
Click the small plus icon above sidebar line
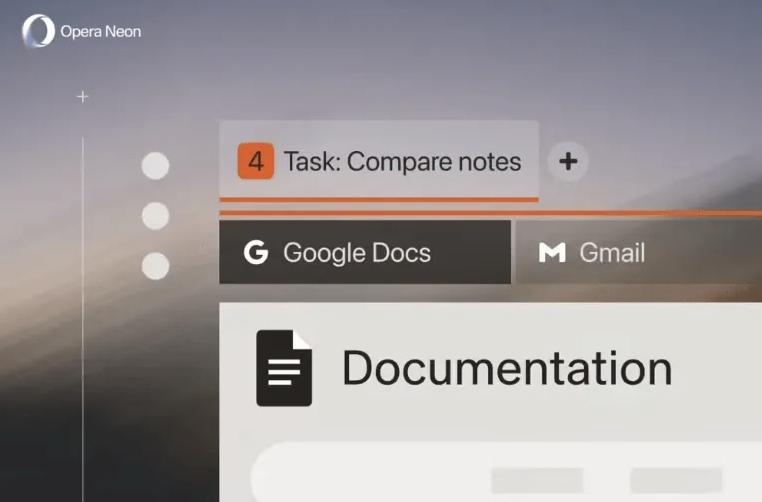[83, 97]
